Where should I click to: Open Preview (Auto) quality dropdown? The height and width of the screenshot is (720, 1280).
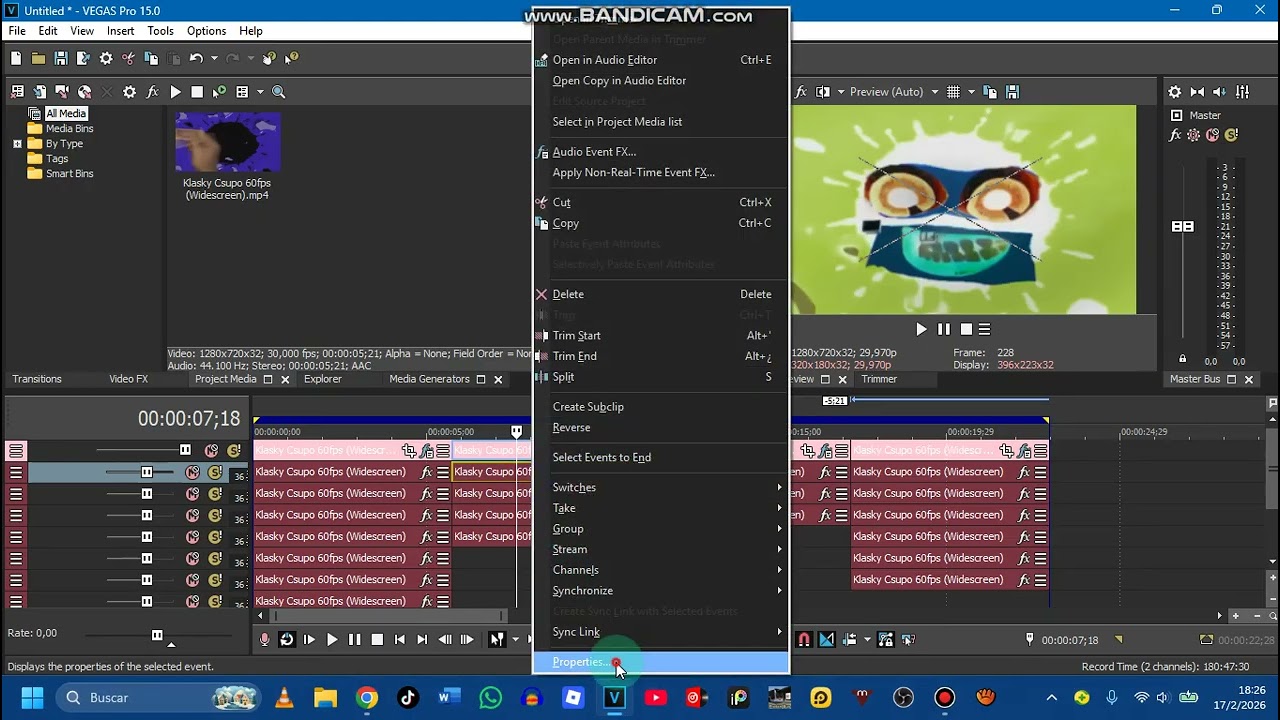pos(894,92)
